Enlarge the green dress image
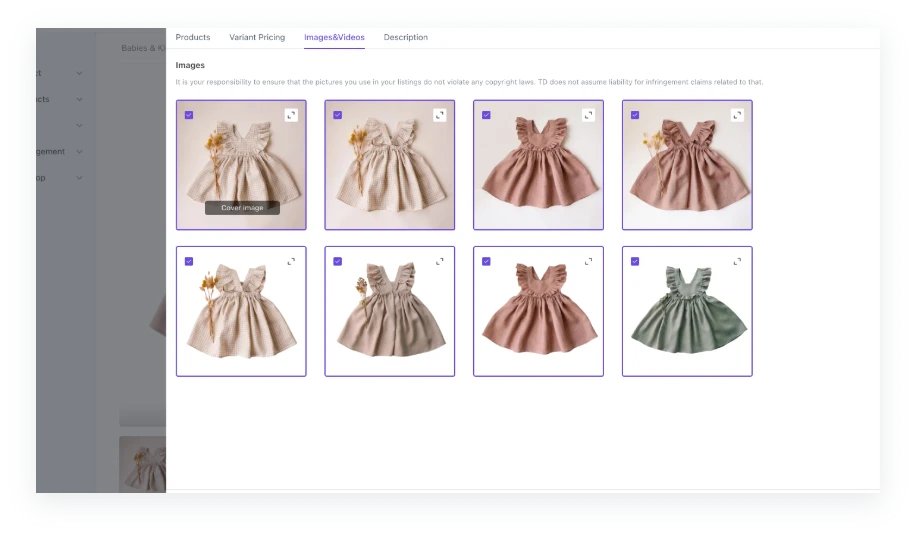Screen dimensions: 916x537 coord(737,261)
